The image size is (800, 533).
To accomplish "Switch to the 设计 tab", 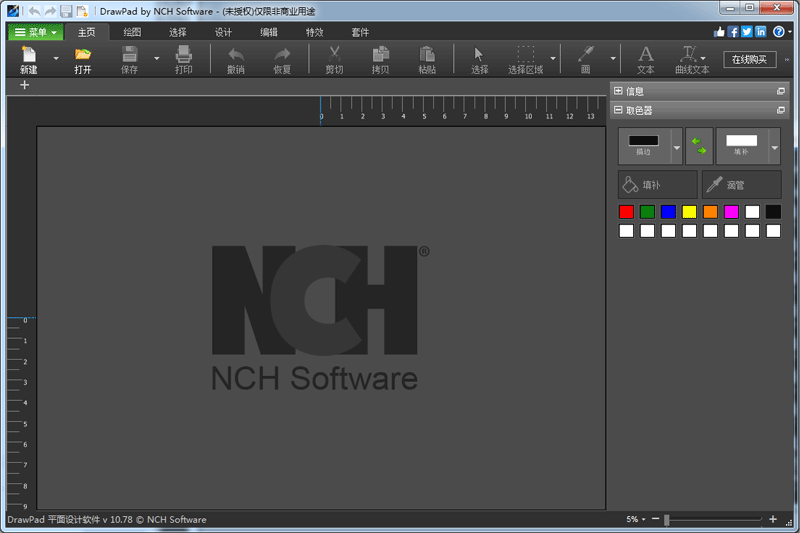I will point(223,32).
